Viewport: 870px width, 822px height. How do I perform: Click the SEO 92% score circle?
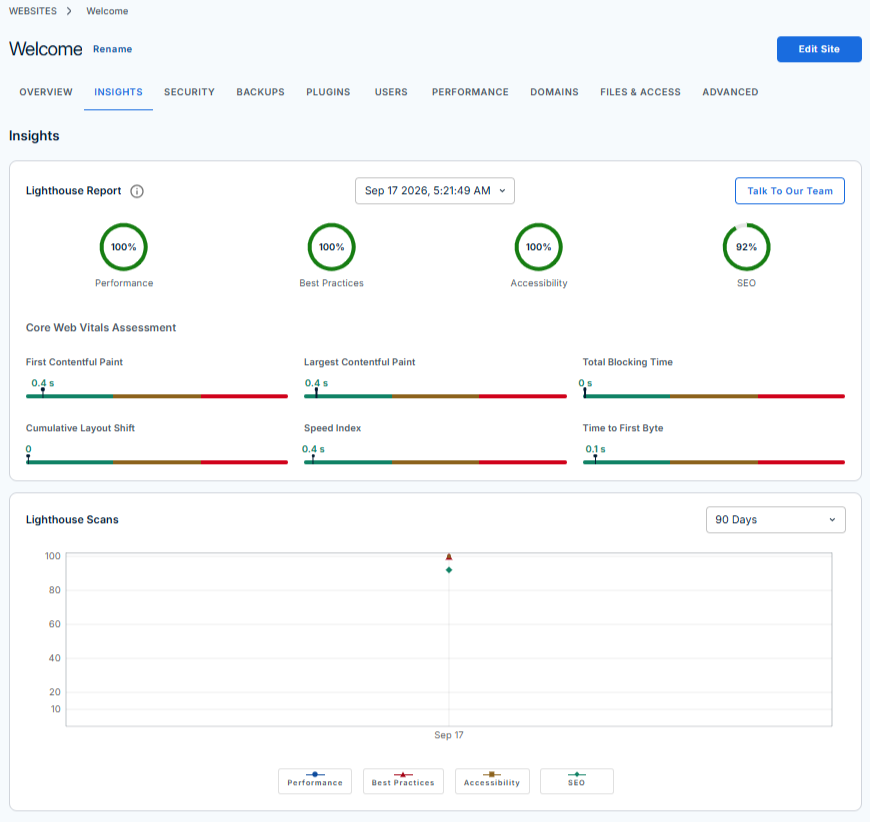[x=746, y=247]
